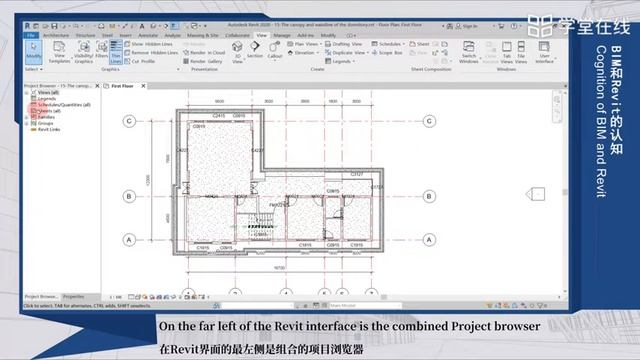
Task: Click the Tile Views button
Action: point(521,52)
